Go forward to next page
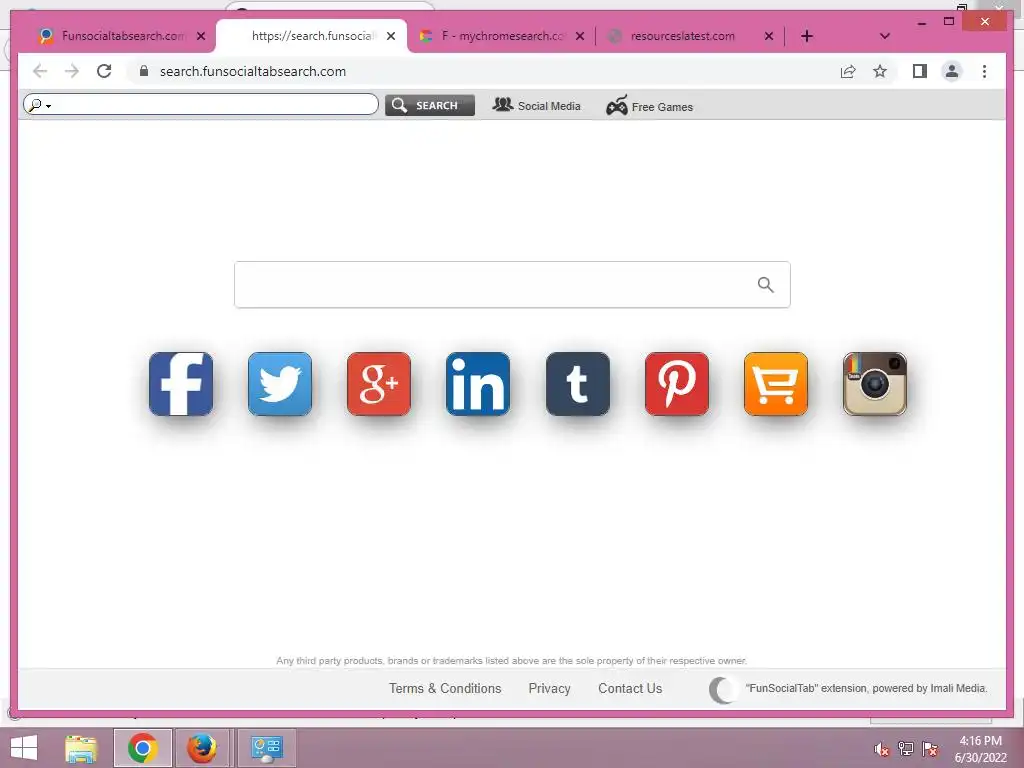Viewport: 1024px width, 768px height. coord(72,71)
